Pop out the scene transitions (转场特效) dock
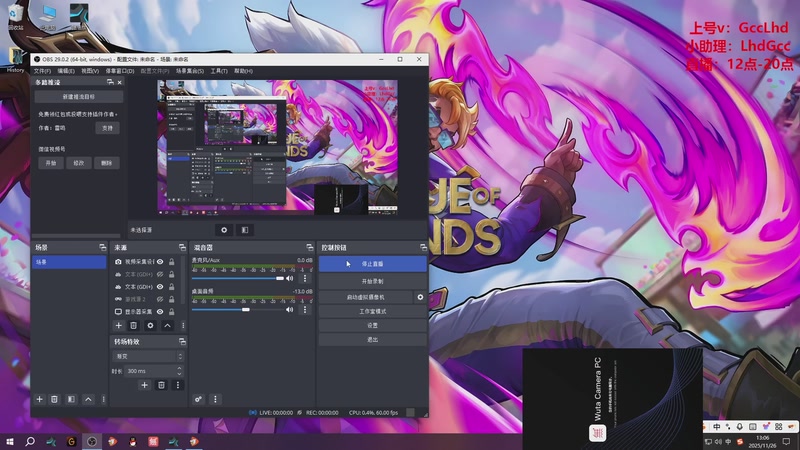 182,341
